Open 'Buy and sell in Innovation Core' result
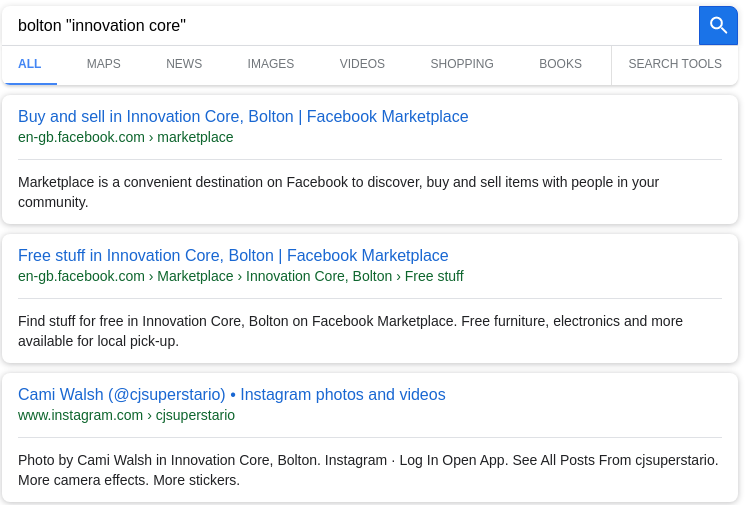Screen dimensions: 747x505 click(243, 117)
